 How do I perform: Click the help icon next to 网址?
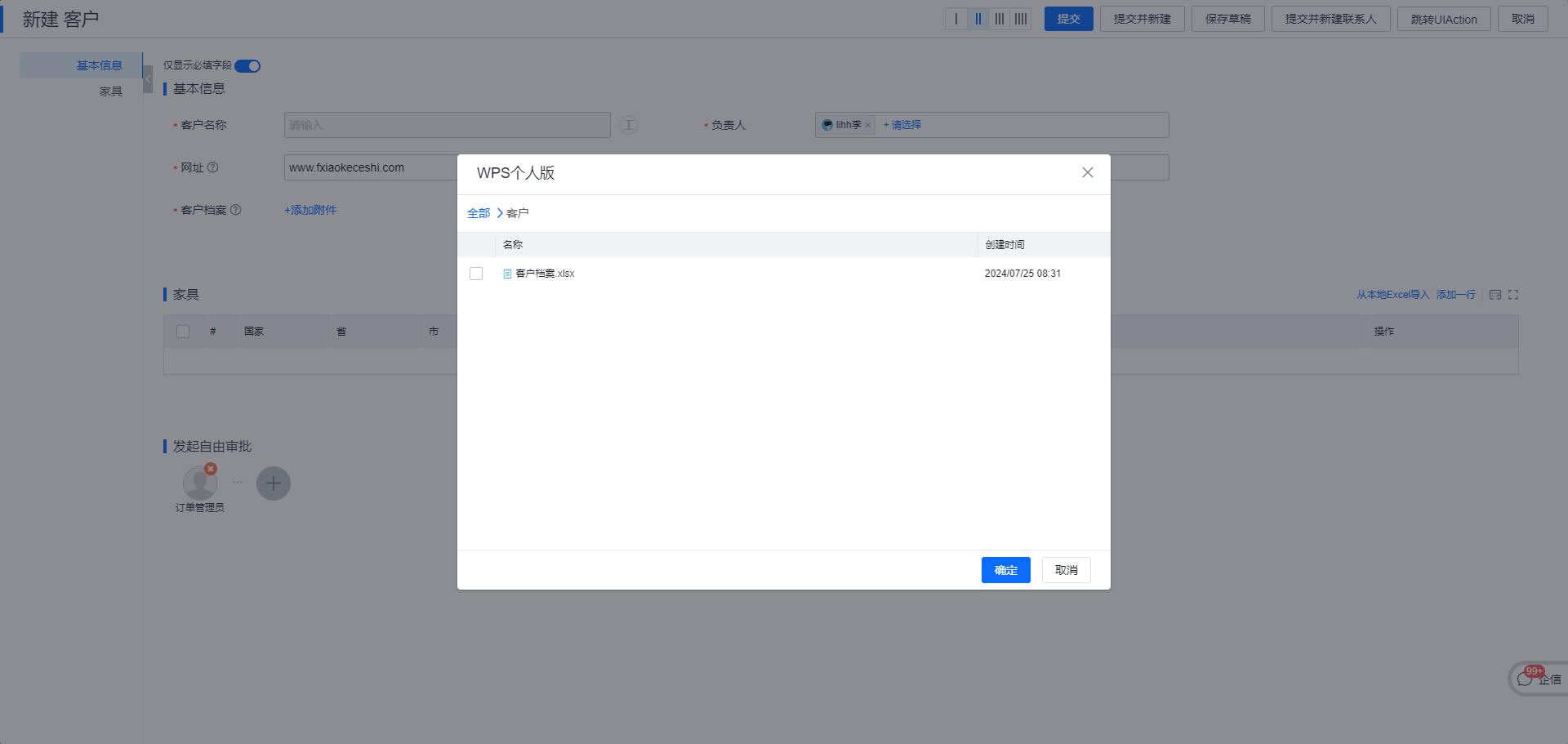coord(214,167)
